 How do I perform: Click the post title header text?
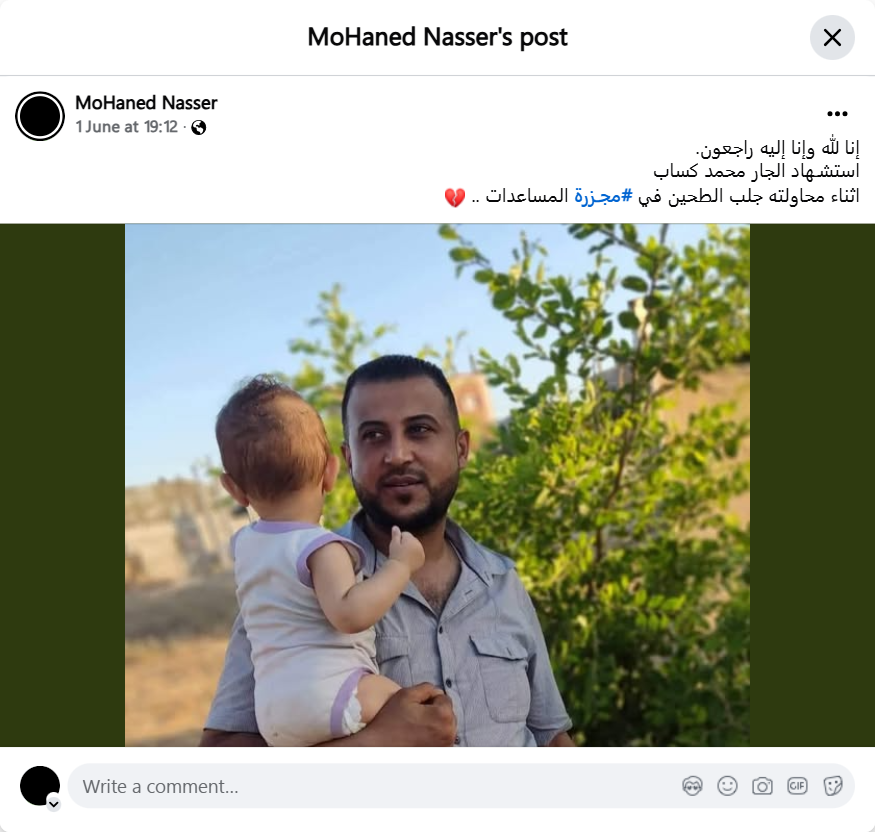pyautogui.click(x=438, y=37)
